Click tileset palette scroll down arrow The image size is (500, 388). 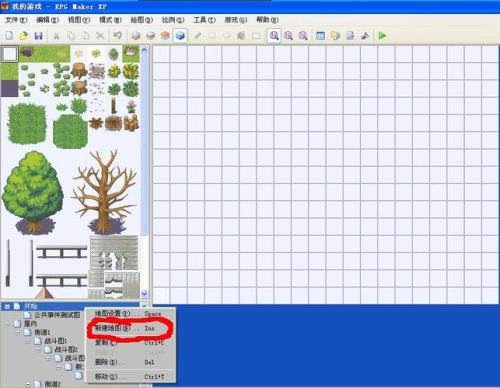[x=144, y=294]
